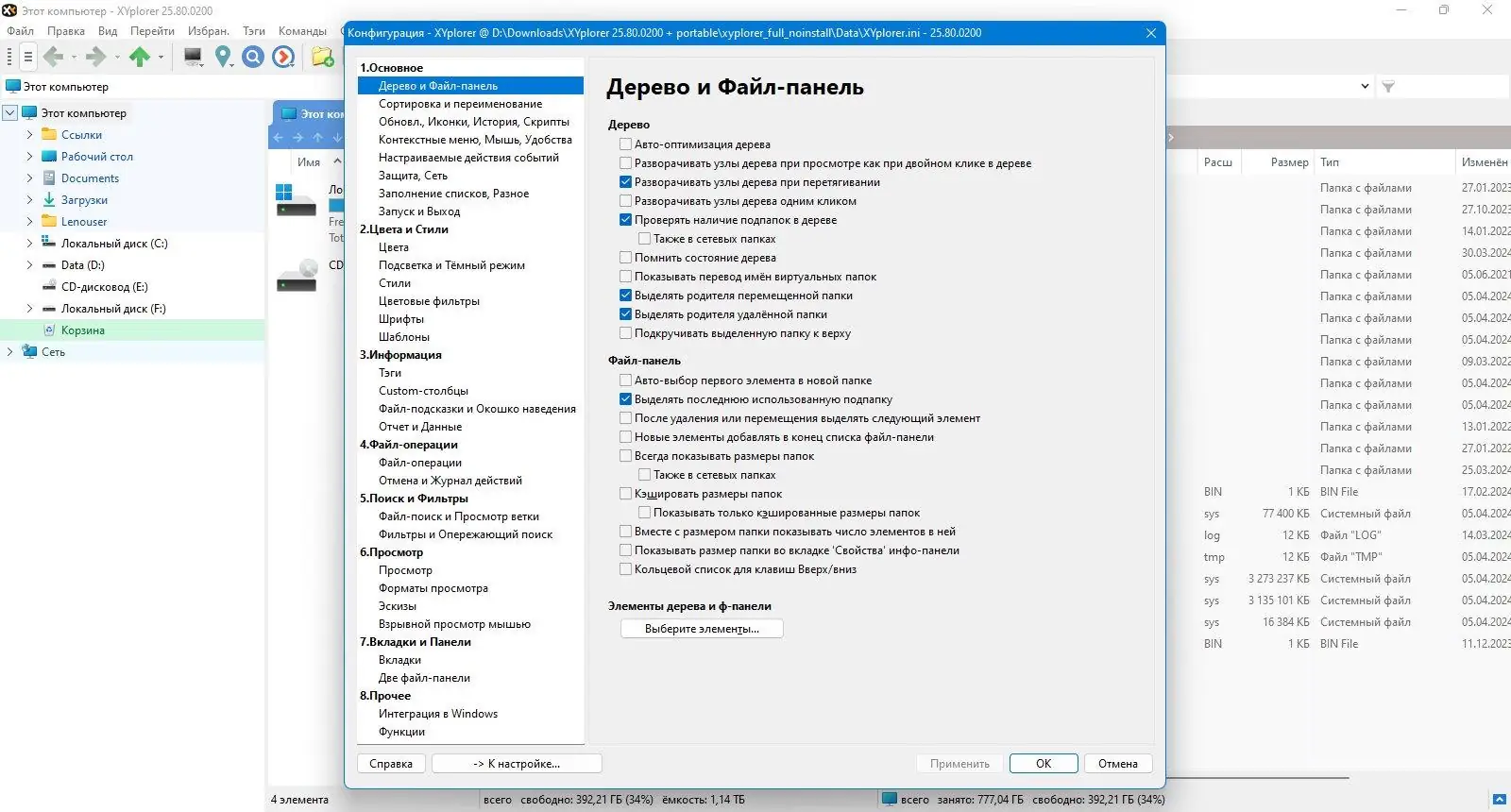
Task: Click the Загрузки download icon in tree
Action: pyautogui.click(x=49, y=200)
